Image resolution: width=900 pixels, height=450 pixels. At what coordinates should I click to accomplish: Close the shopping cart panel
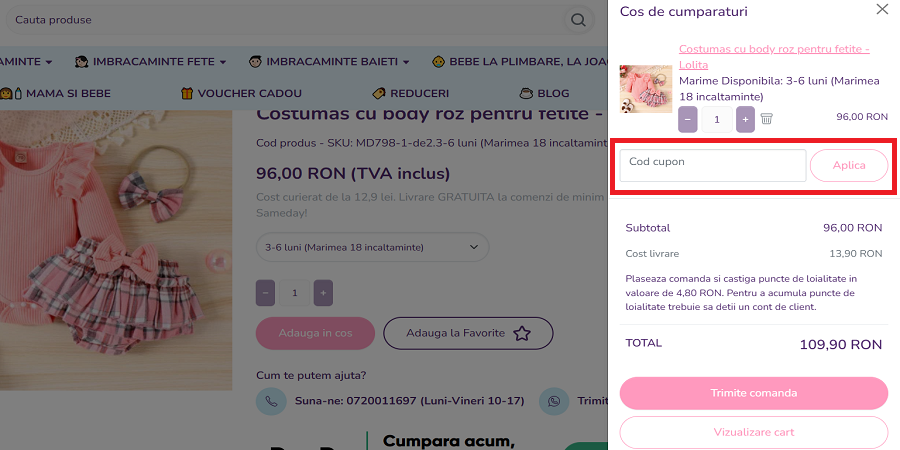click(x=881, y=10)
